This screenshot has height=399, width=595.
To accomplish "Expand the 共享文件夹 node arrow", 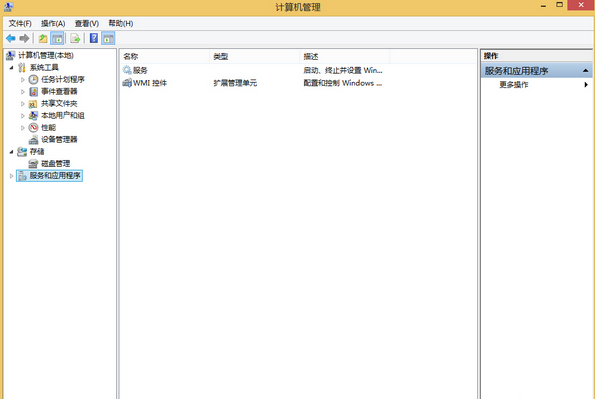I will click(23, 104).
